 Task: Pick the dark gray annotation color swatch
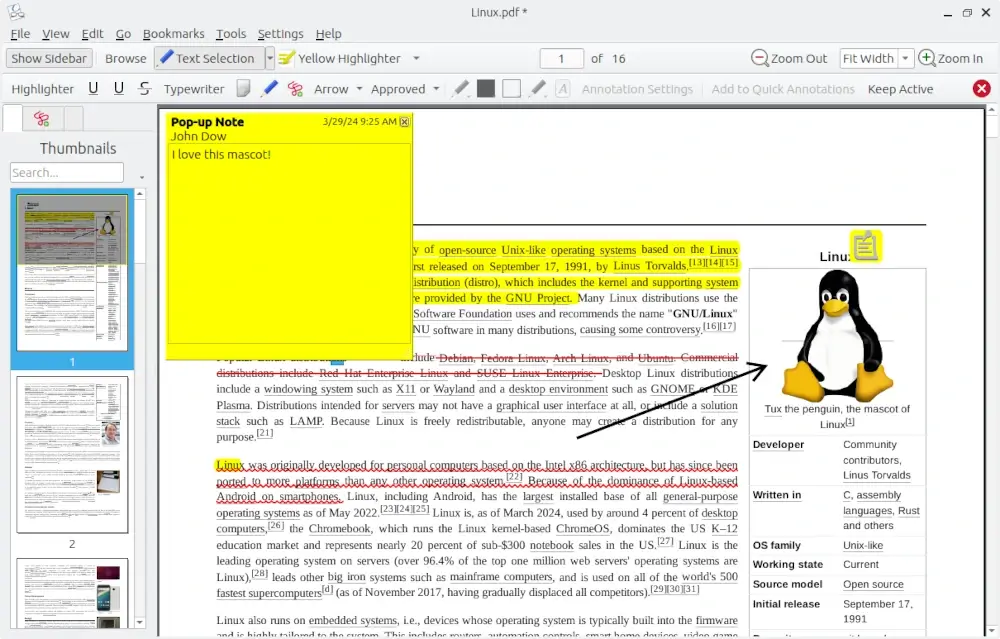(486, 89)
